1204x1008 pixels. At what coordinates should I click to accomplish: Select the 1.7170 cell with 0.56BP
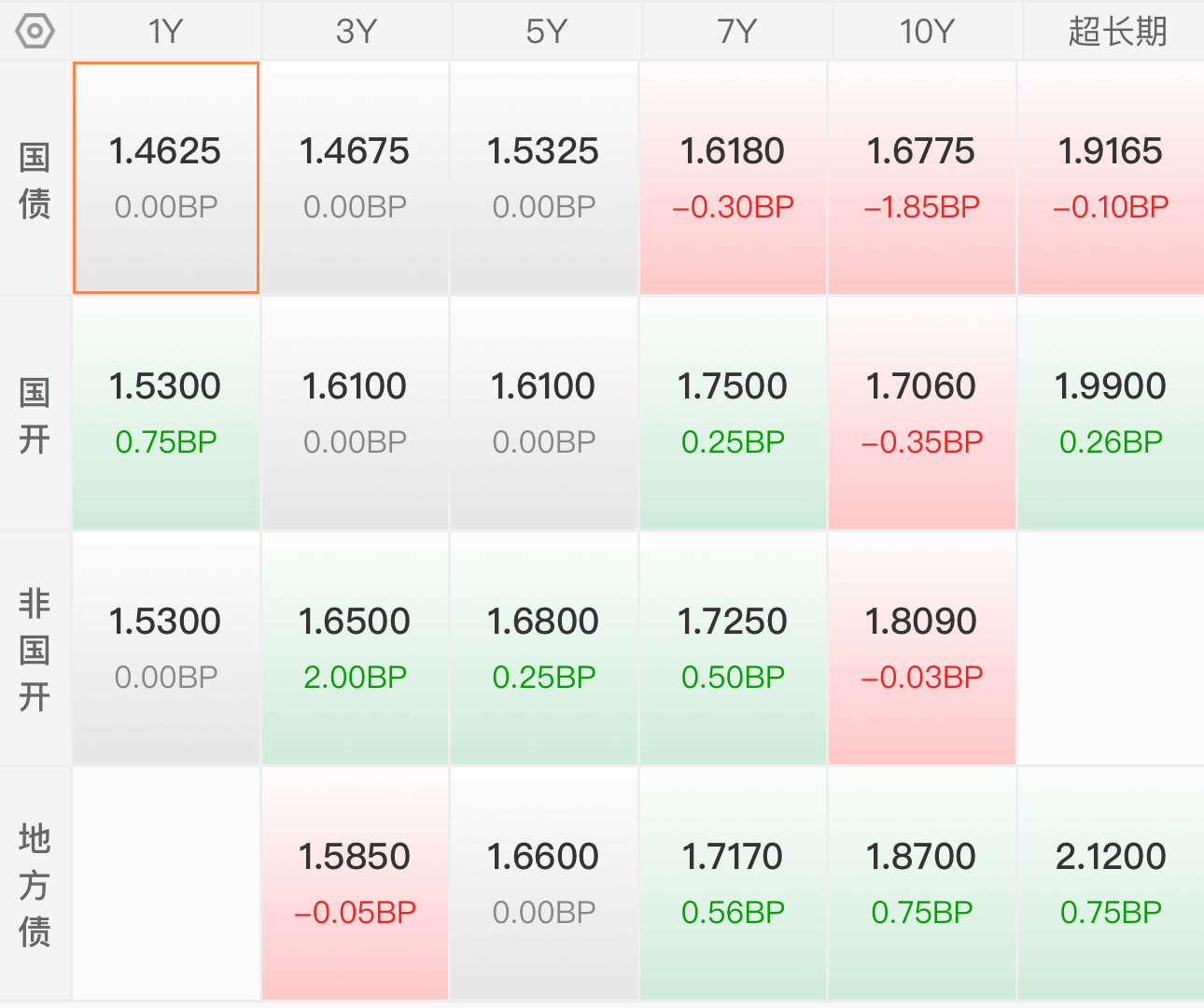tap(733, 884)
